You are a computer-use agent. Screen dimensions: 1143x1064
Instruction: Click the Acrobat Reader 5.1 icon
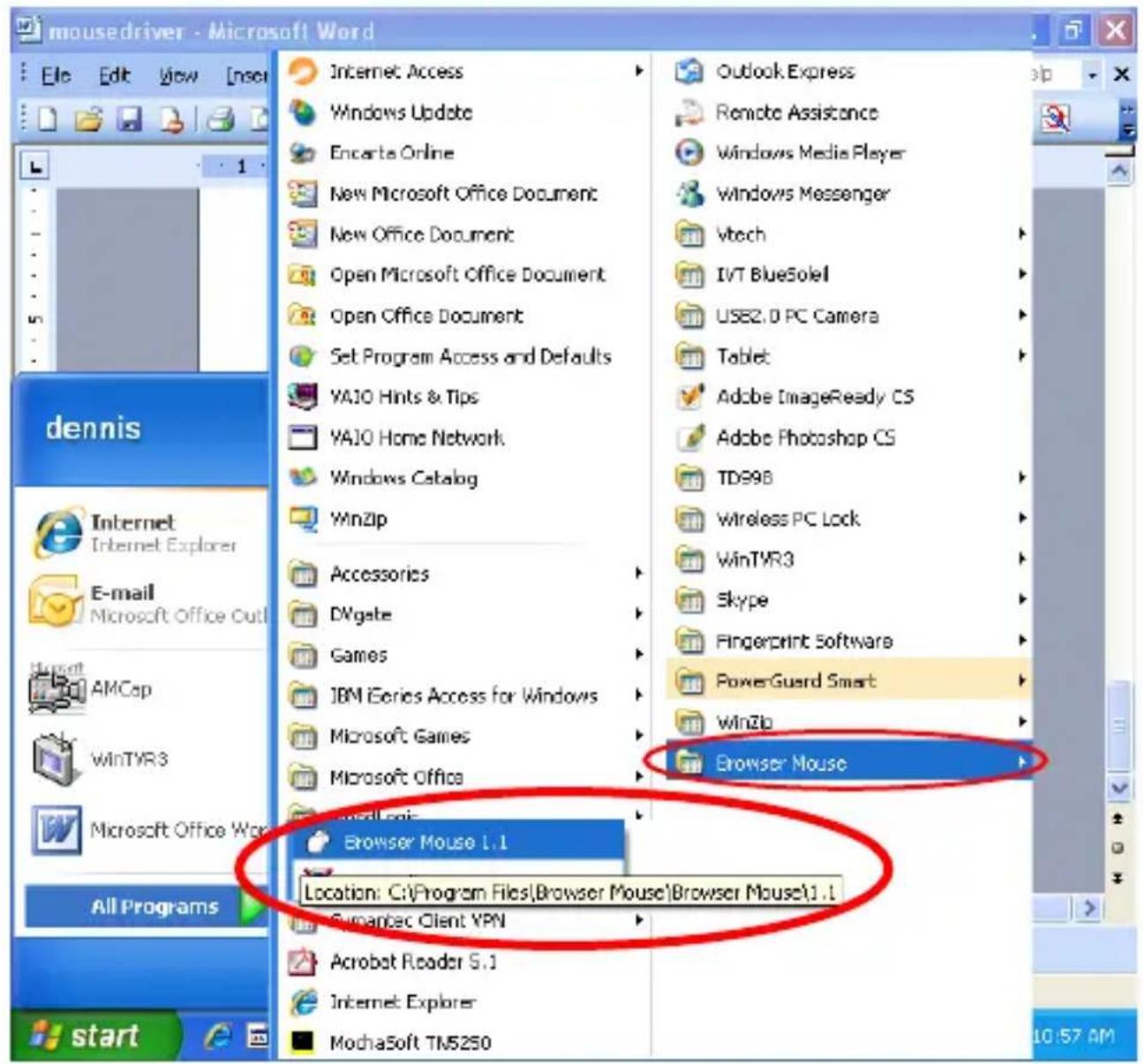click(303, 961)
